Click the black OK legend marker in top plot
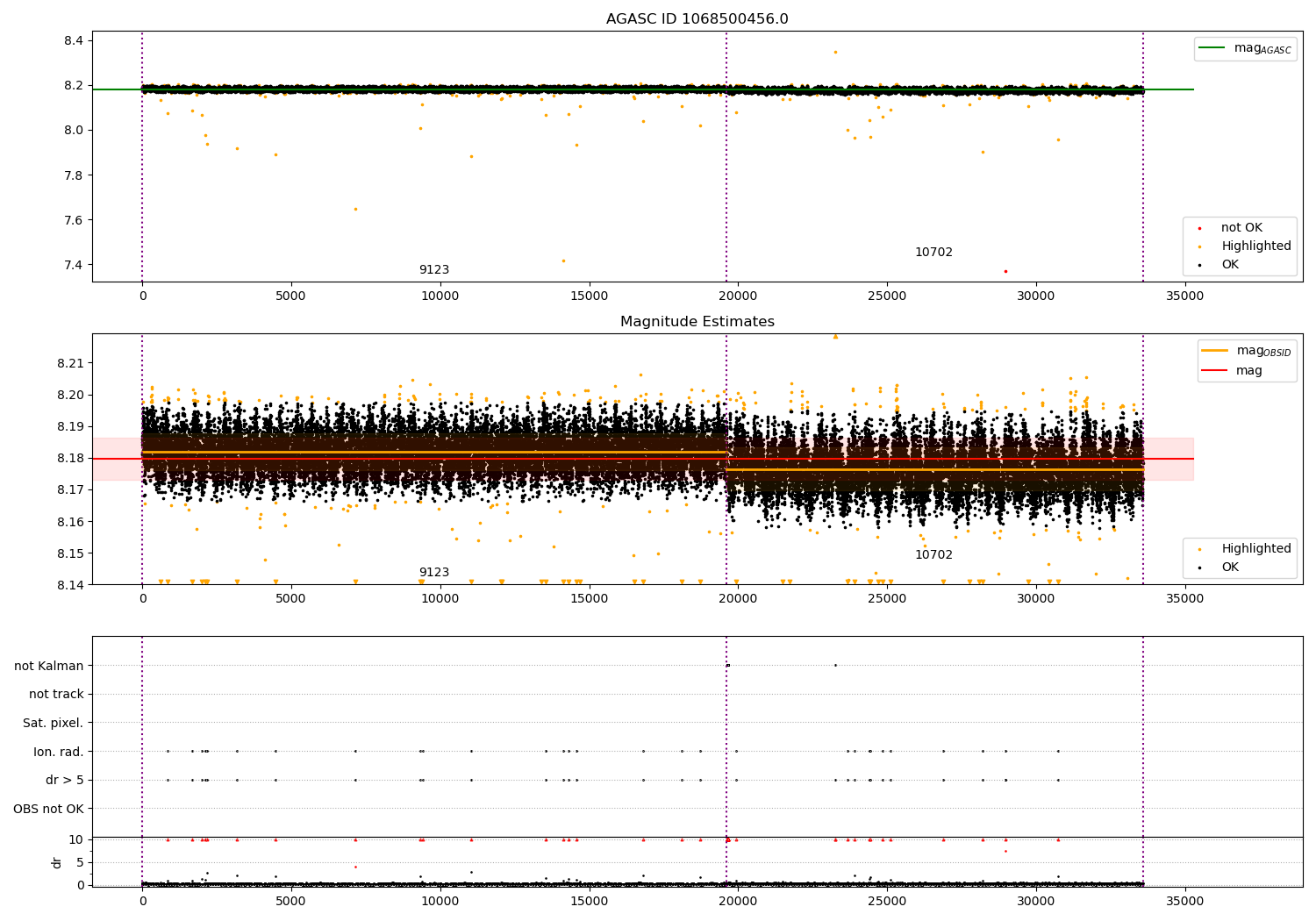The width and height of the screenshot is (1316, 921). 1199,265
